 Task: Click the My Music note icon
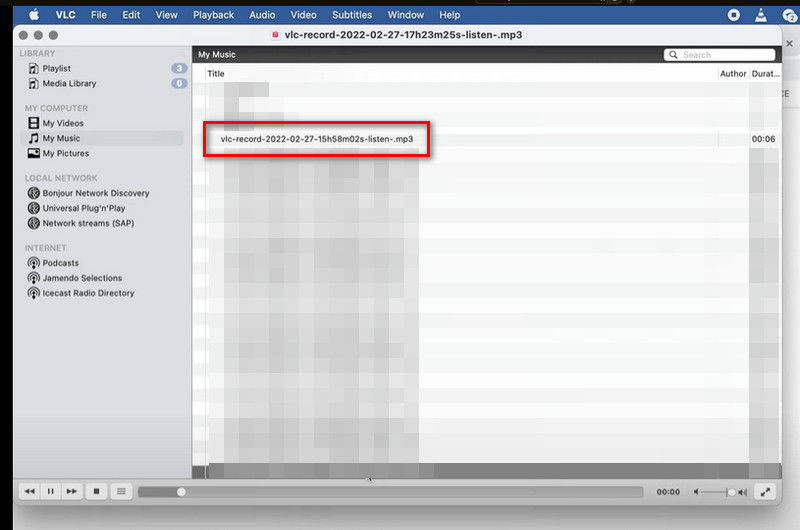[34, 138]
